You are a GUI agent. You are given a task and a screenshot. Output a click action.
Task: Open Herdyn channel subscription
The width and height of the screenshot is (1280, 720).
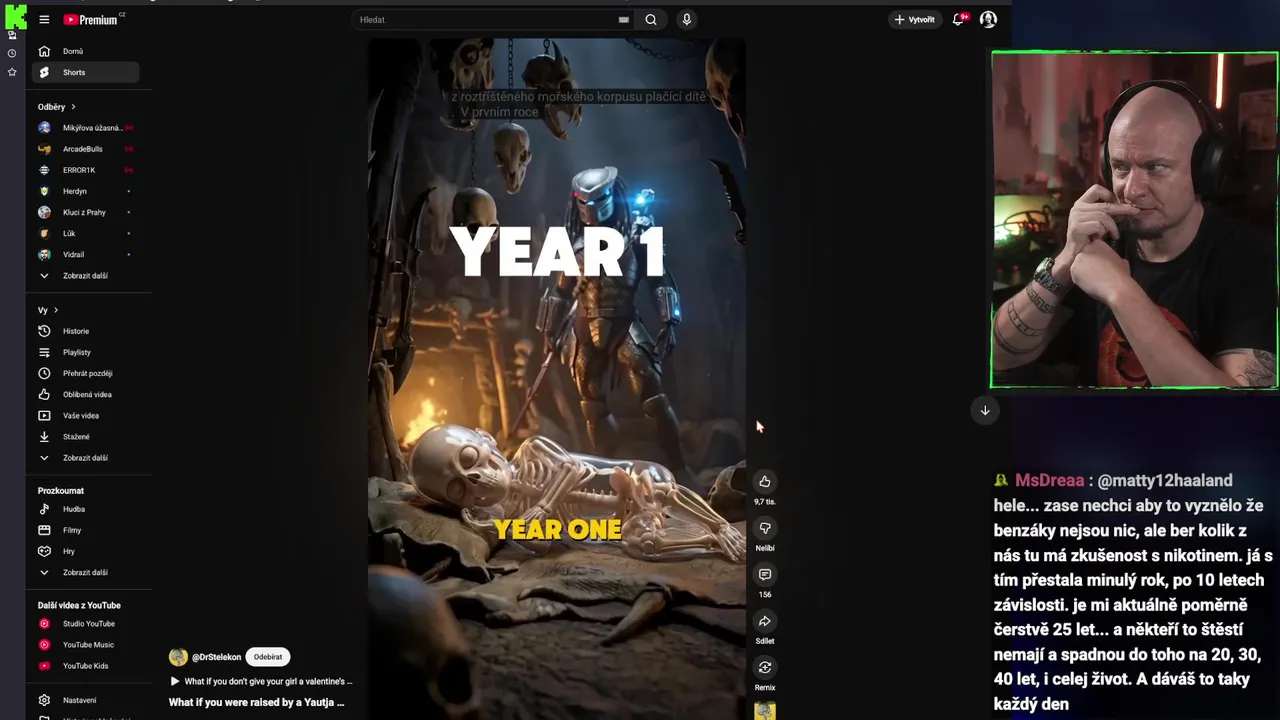pyautogui.click(x=85, y=191)
